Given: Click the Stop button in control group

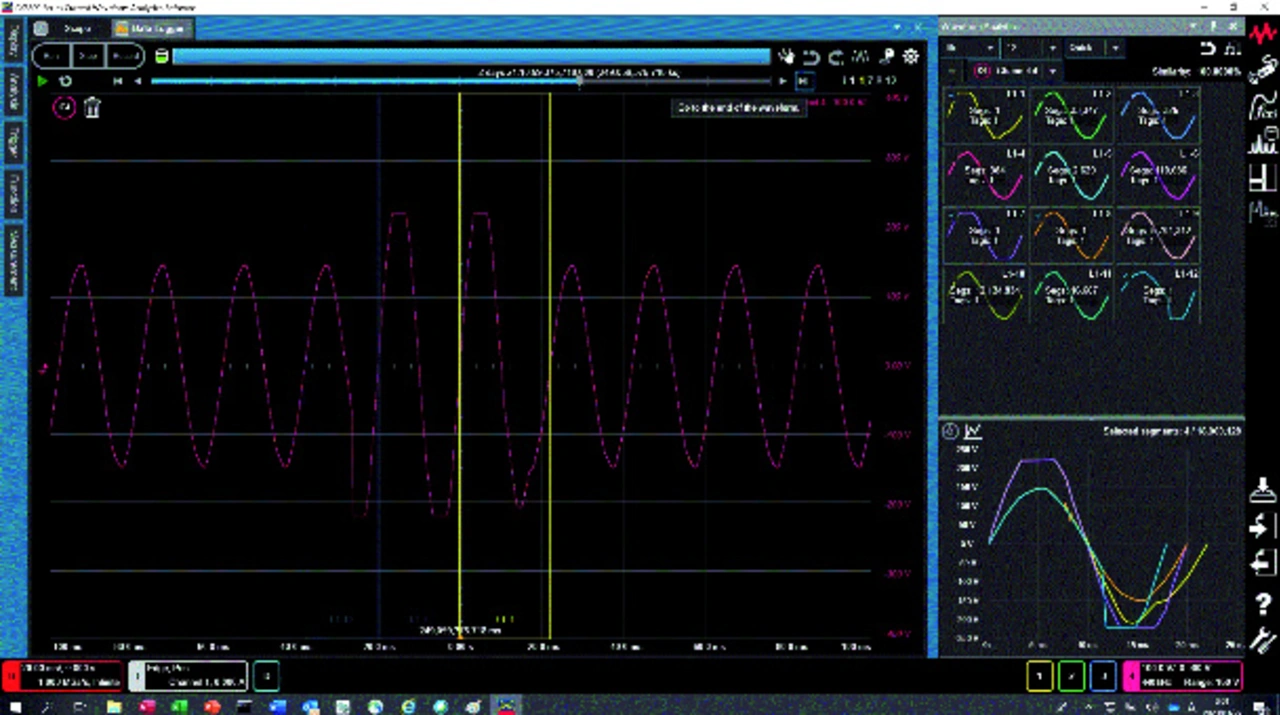Looking at the screenshot, I should (x=88, y=56).
